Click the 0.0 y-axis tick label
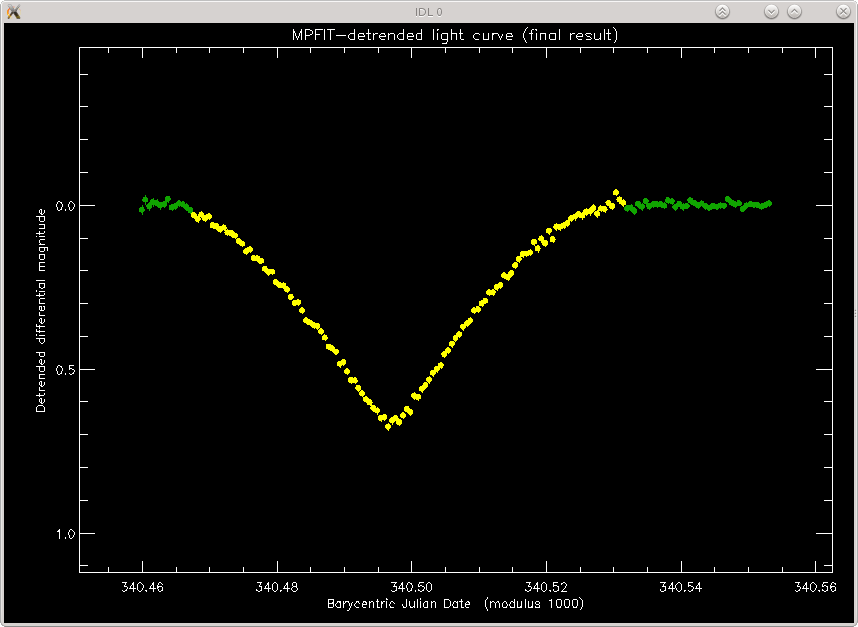The image size is (858, 627). [65, 206]
